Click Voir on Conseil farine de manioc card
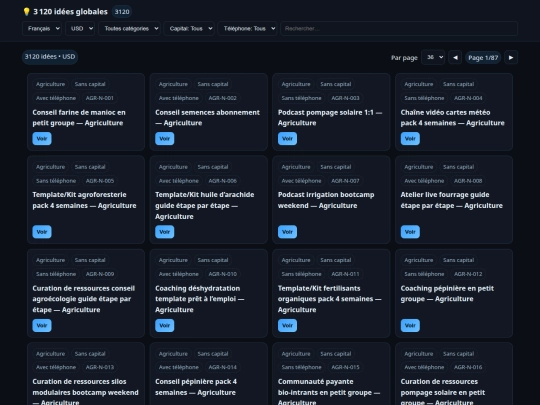 point(42,138)
